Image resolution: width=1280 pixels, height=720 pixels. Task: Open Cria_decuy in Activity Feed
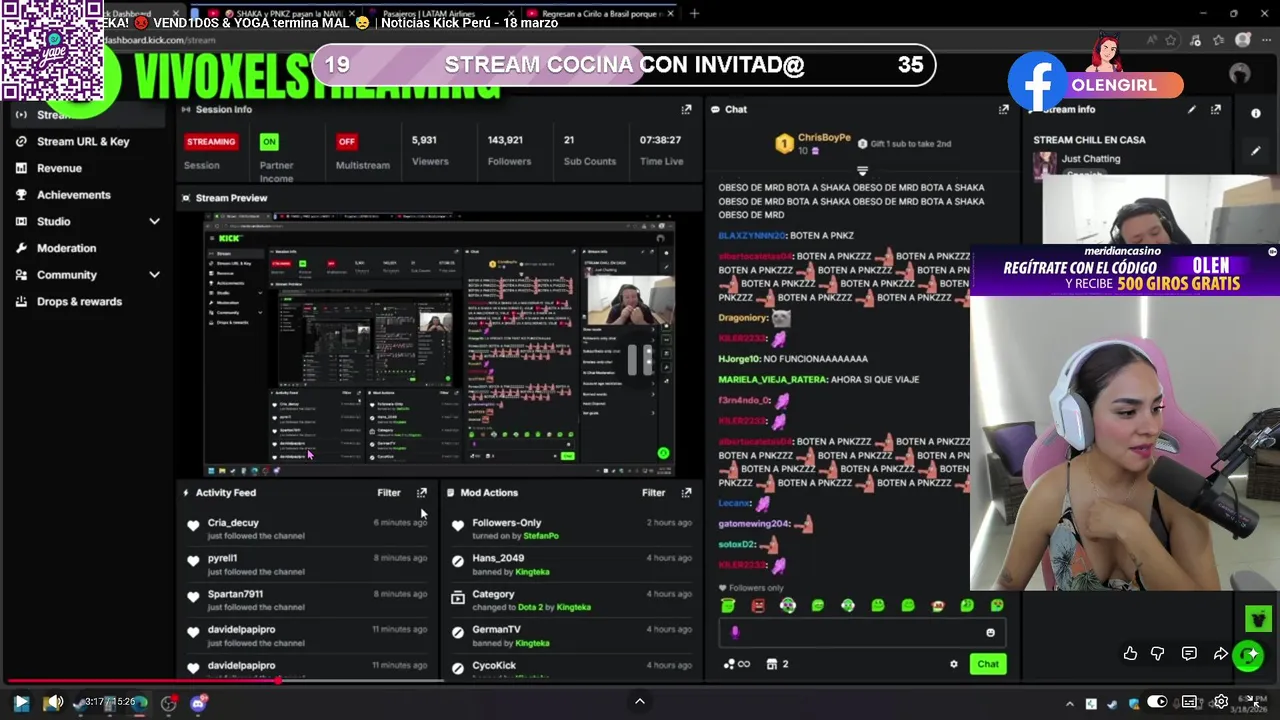tap(233, 522)
